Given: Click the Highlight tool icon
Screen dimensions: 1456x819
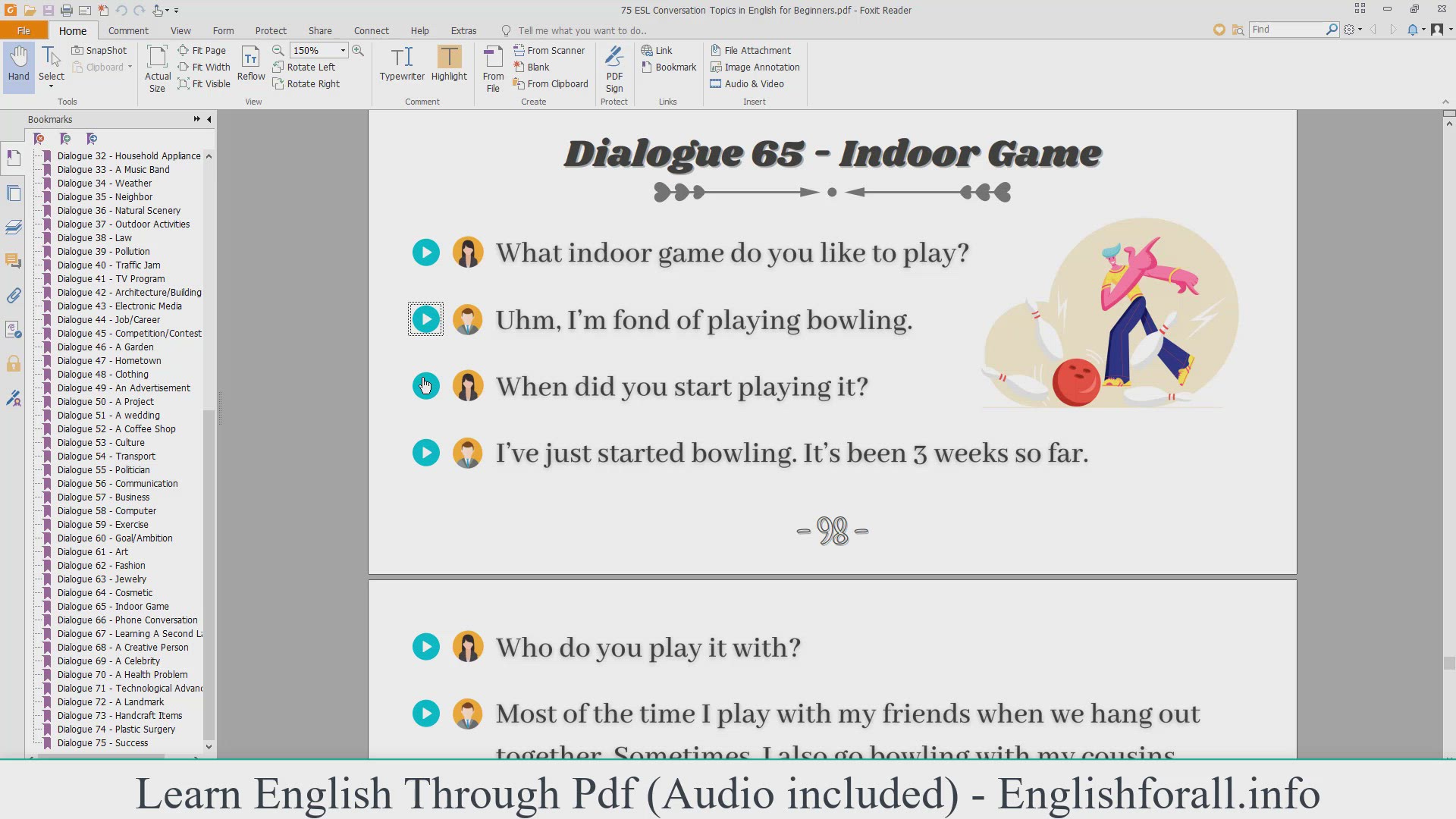Looking at the screenshot, I should pos(449,57).
